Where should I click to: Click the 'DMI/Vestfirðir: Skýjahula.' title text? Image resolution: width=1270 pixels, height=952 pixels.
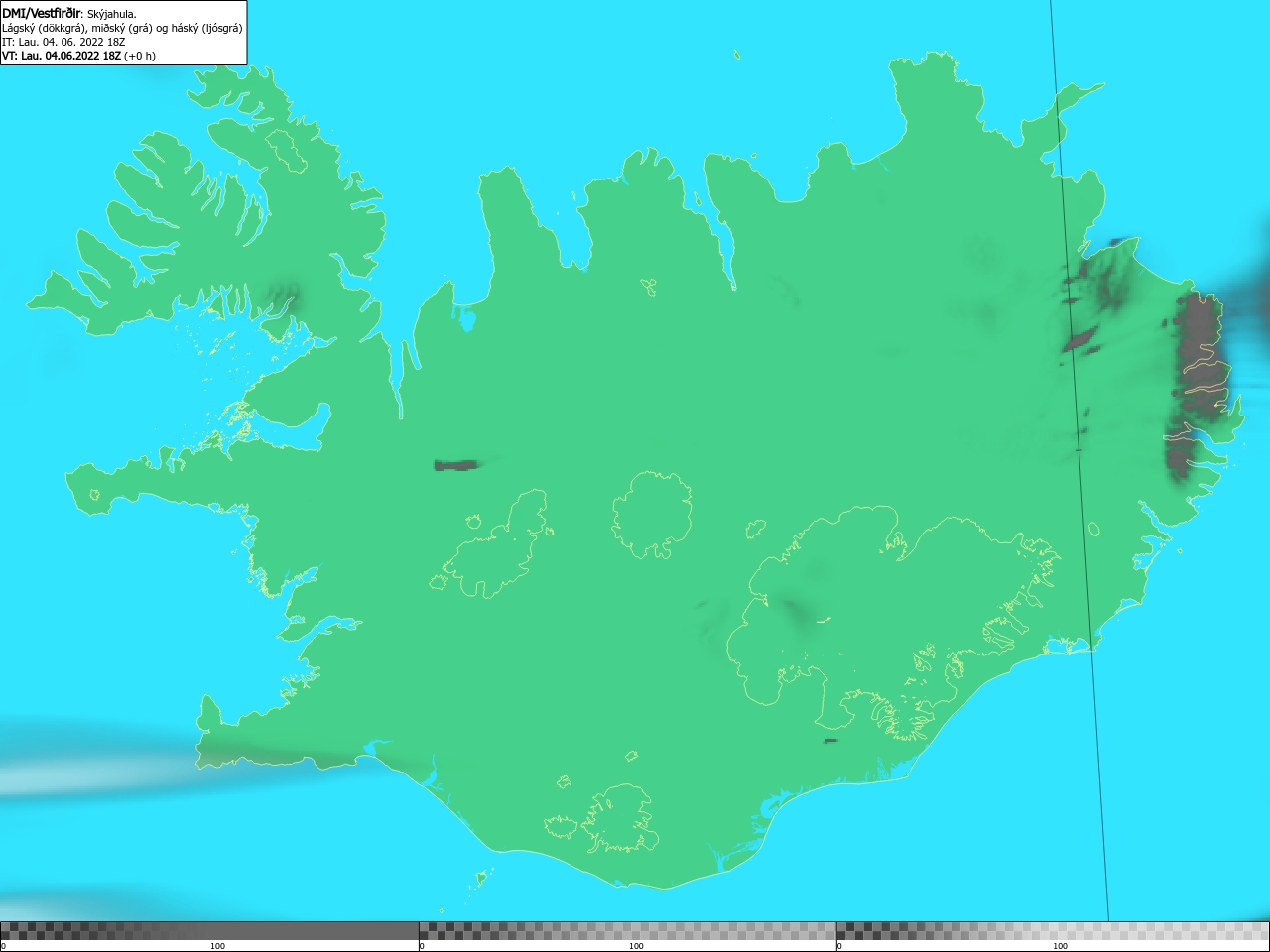pyautogui.click(x=69, y=13)
